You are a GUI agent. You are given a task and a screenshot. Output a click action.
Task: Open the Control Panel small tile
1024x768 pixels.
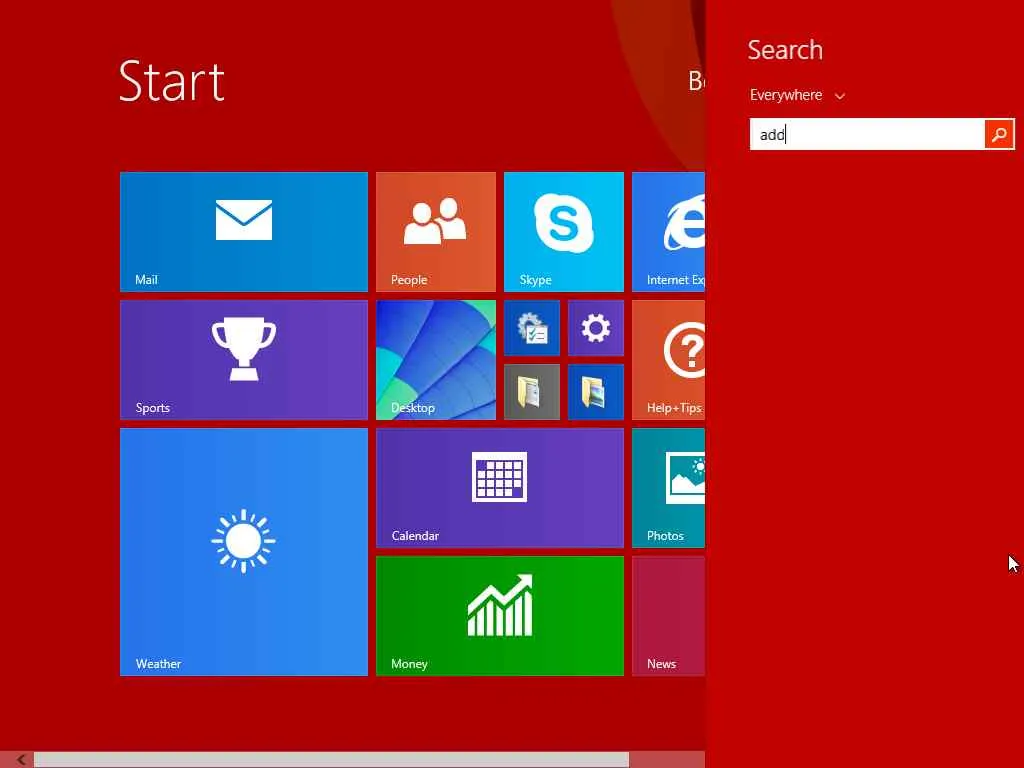tap(532, 328)
